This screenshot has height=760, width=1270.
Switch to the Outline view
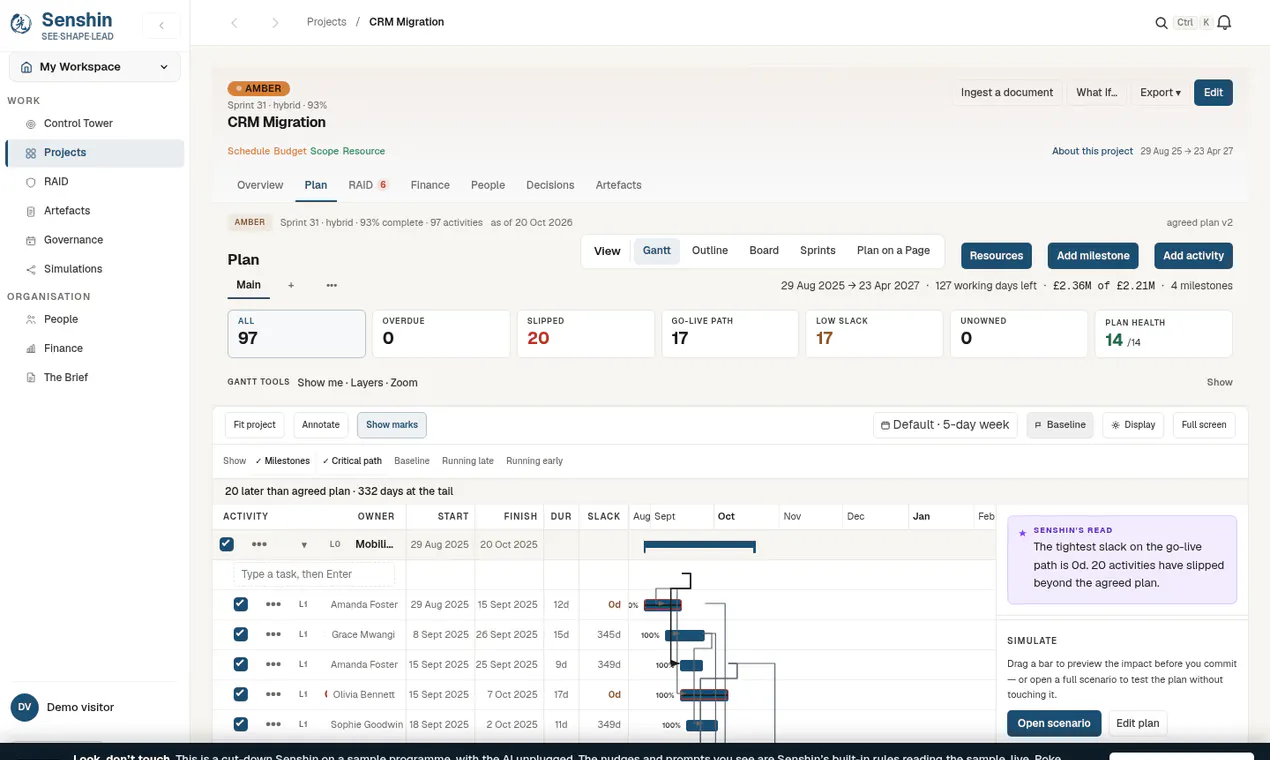pos(710,251)
